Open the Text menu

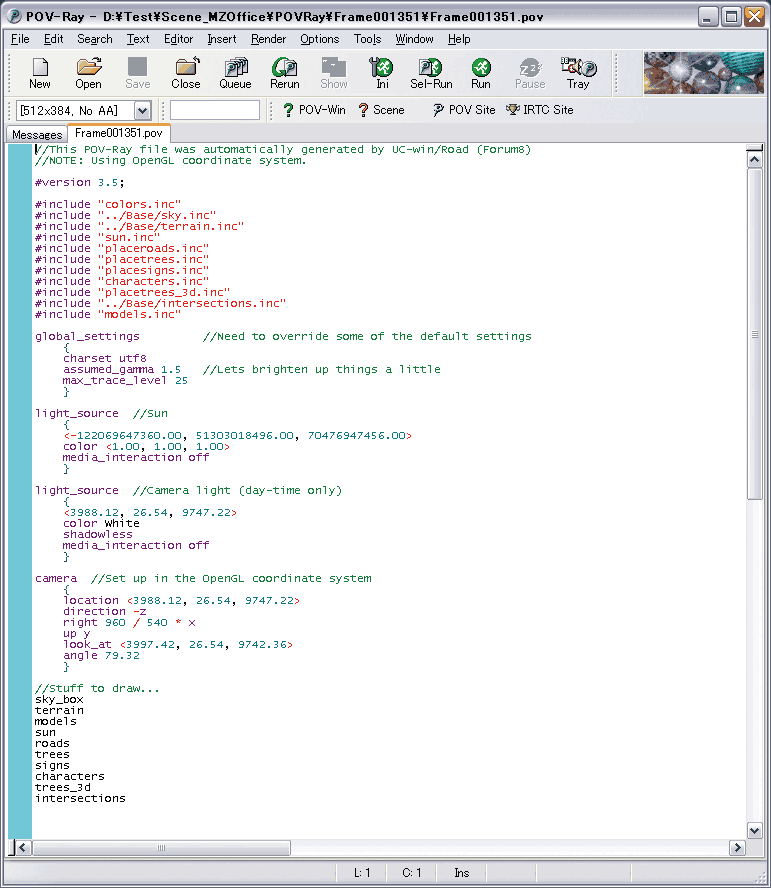tap(138, 39)
